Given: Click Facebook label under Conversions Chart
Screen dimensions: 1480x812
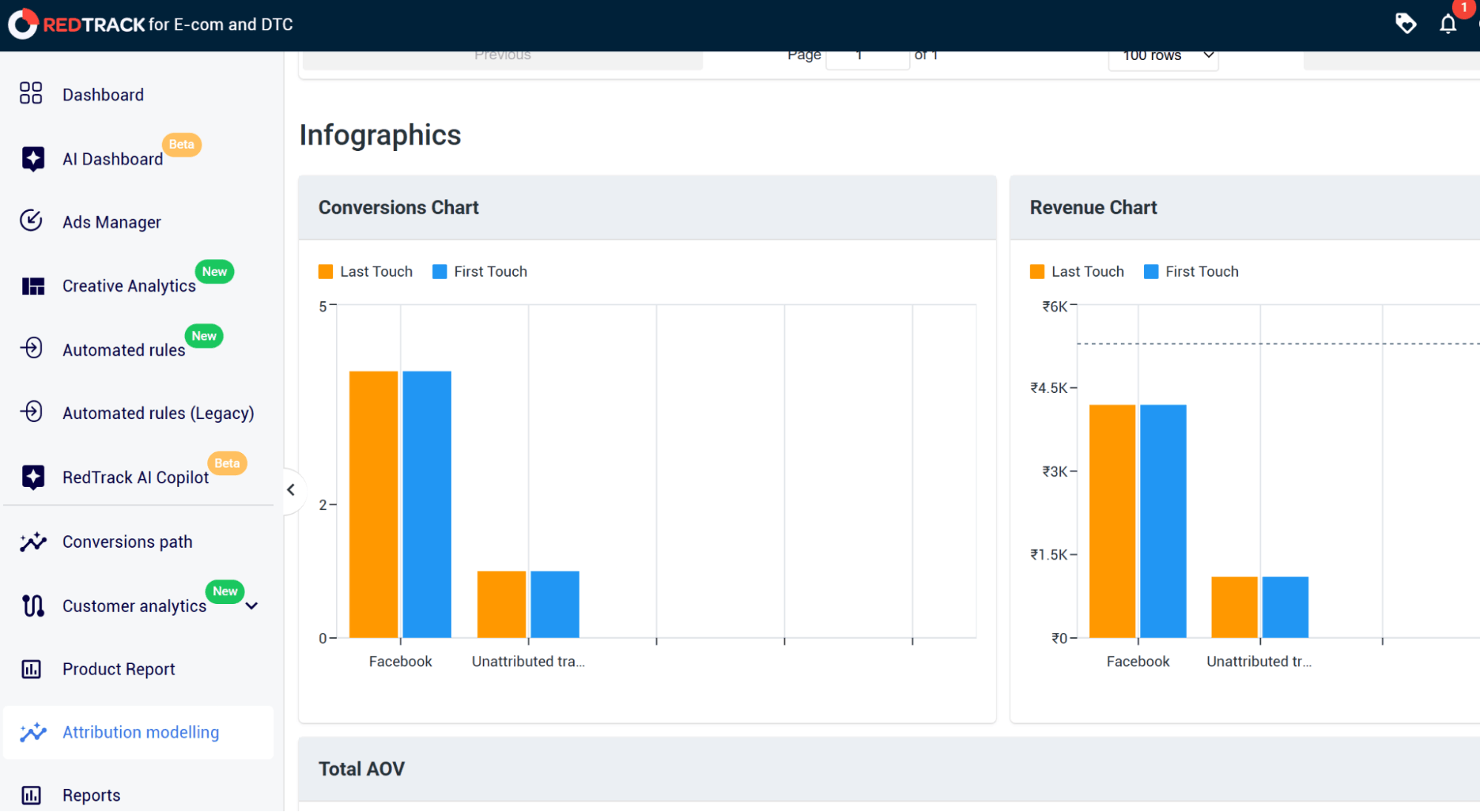Looking at the screenshot, I should 400,661.
